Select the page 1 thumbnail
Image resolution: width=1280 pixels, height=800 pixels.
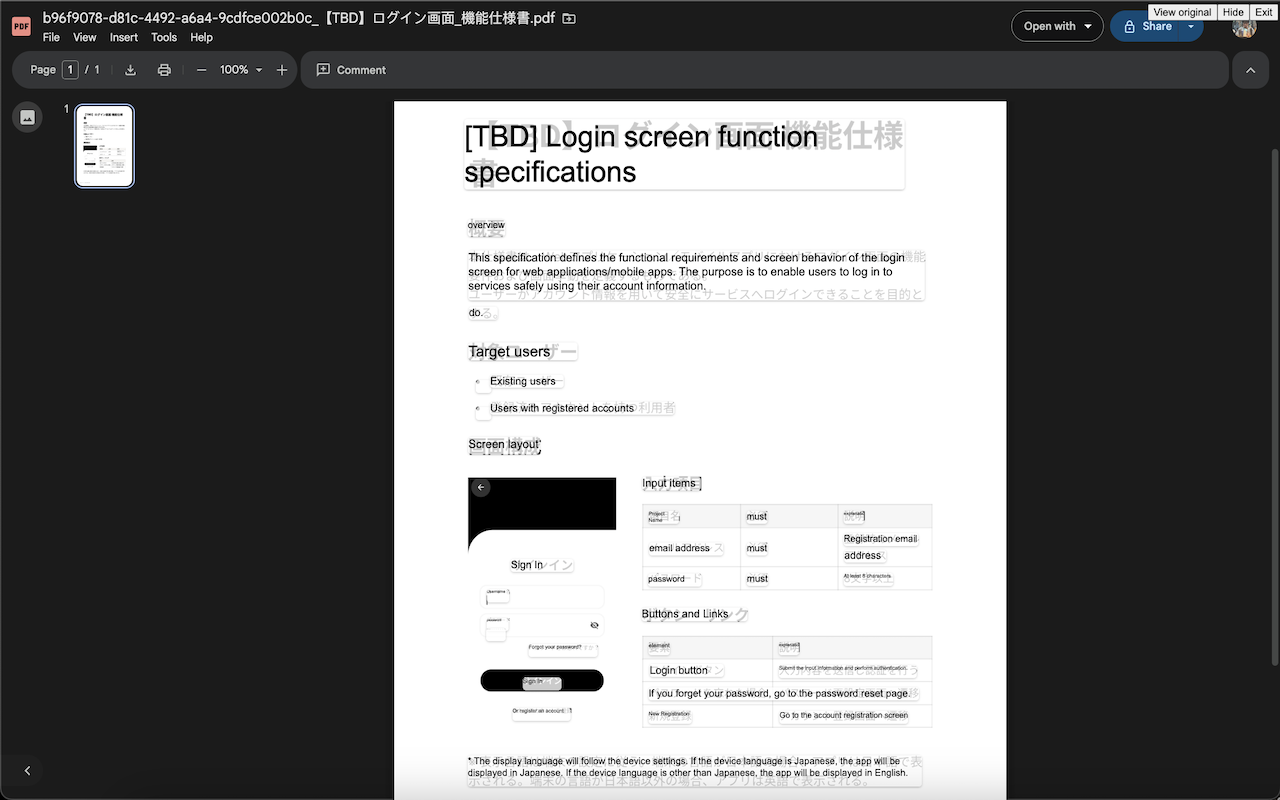pos(104,146)
